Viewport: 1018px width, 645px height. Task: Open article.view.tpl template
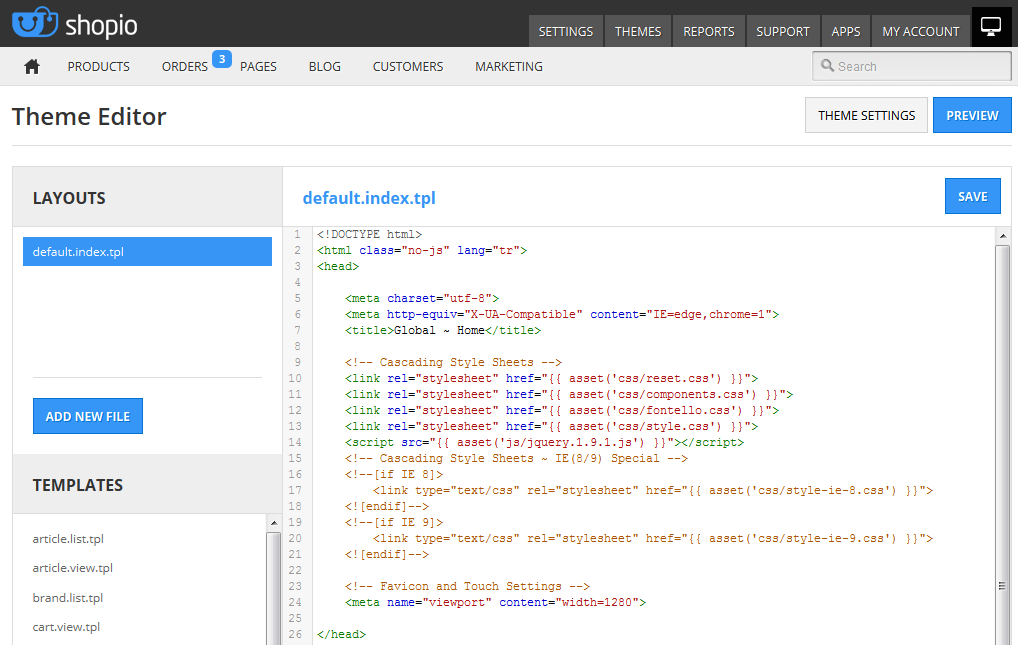point(73,568)
